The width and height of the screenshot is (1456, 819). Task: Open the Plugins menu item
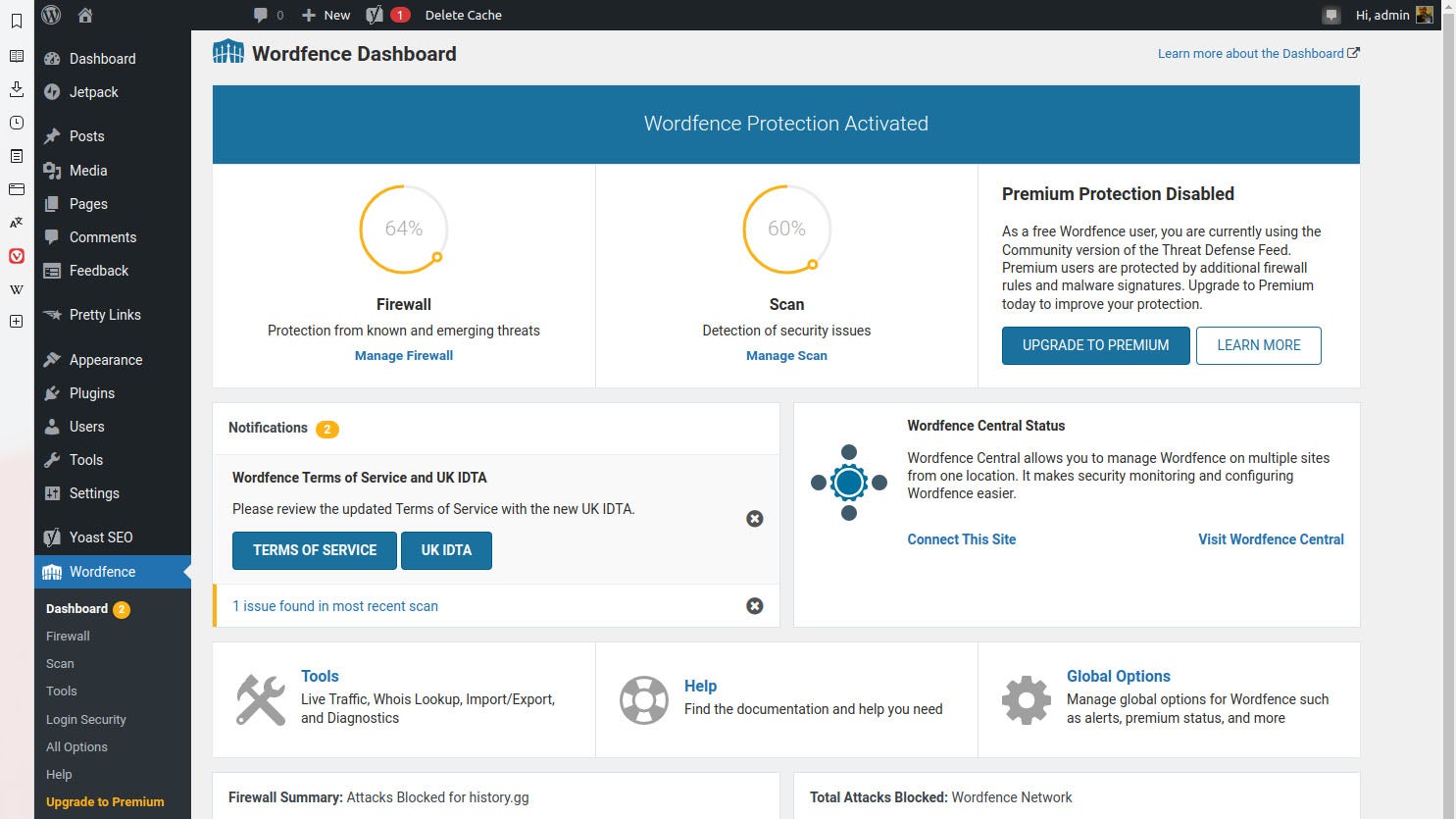tap(113, 393)
